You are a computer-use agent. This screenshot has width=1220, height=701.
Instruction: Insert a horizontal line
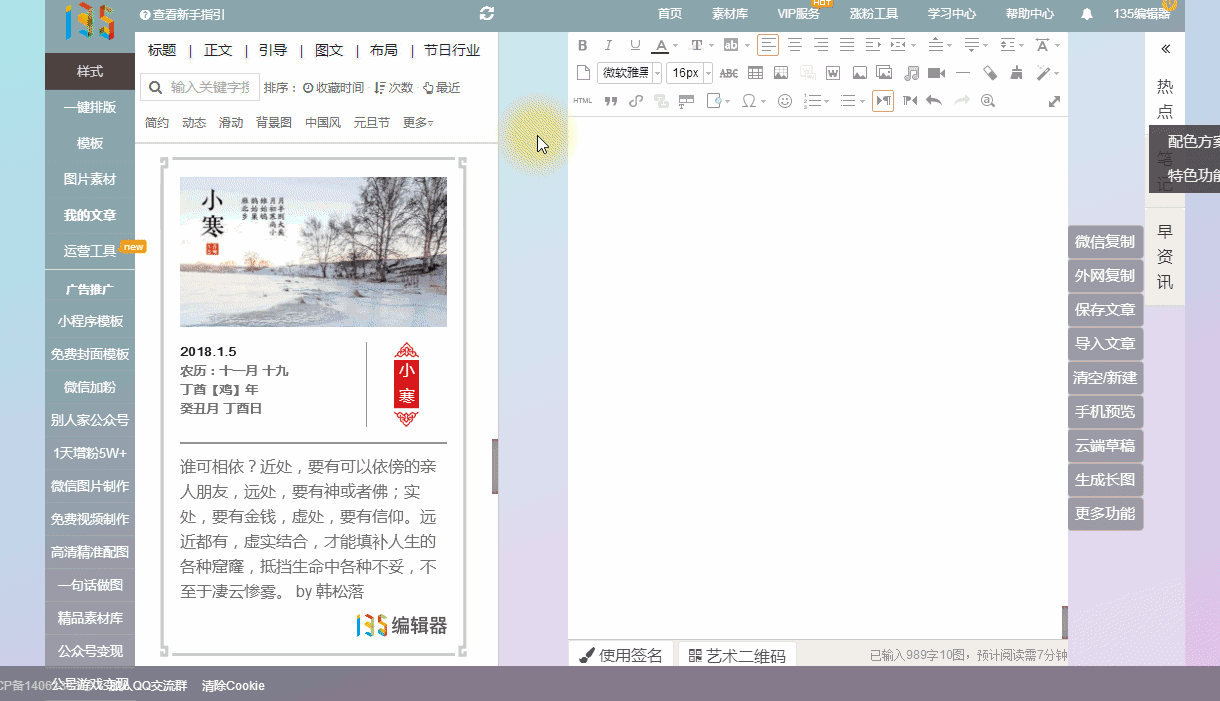point(963,73)
